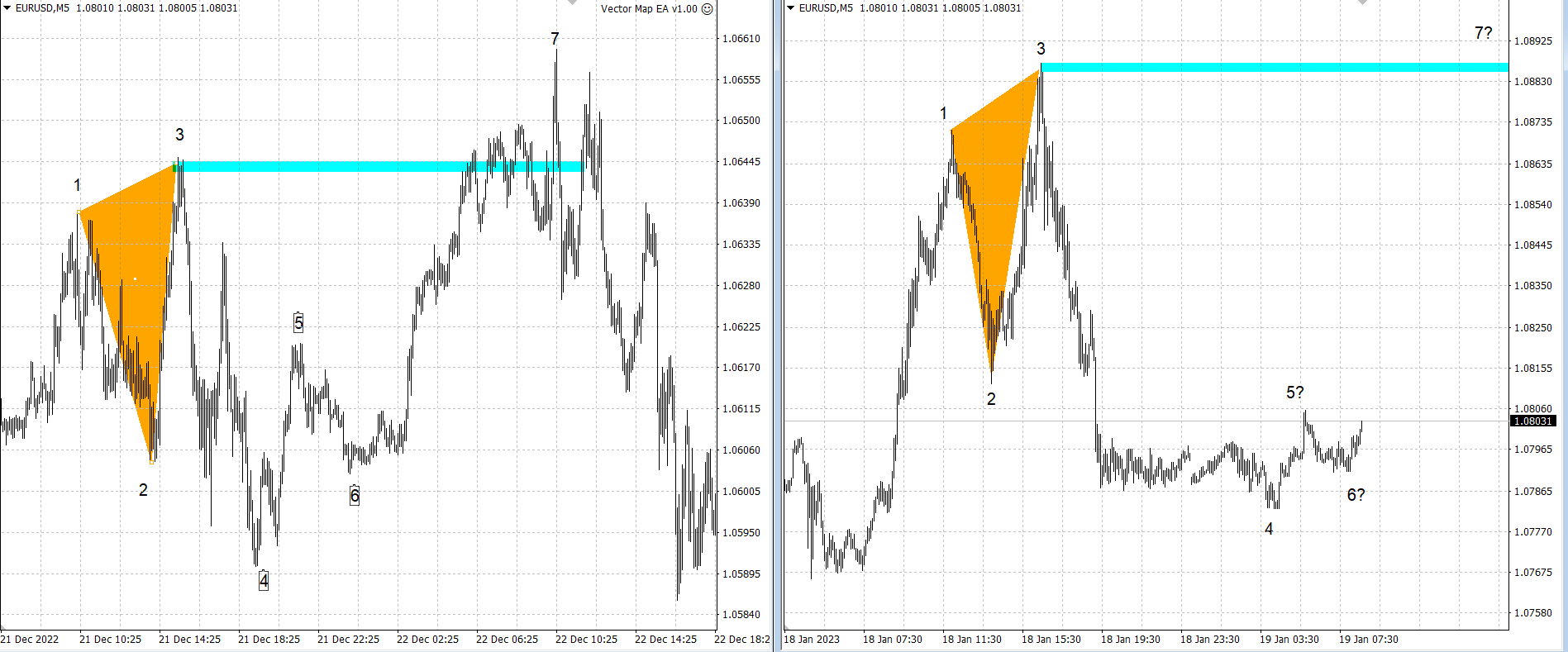The image size is (1568, 652).
Task: Click the '22 Dec 06:25' time label
Action: [507, 640]
